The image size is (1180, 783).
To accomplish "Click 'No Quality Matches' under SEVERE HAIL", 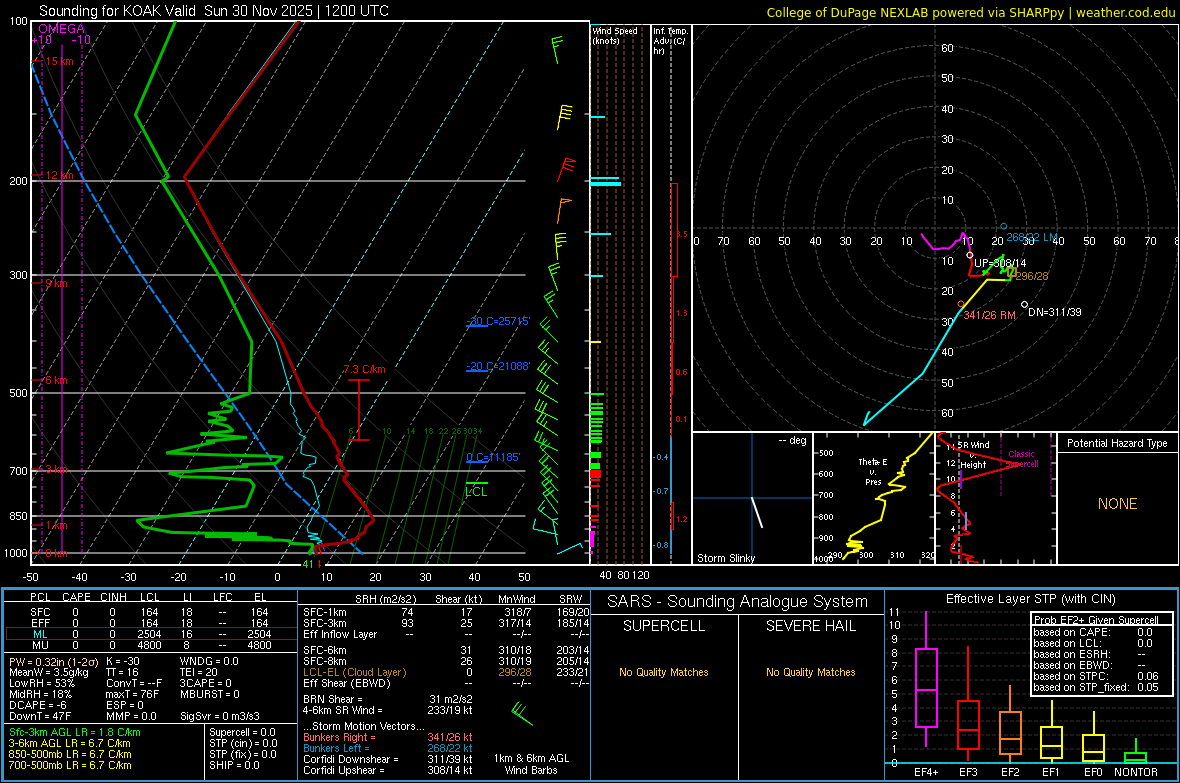I will [x=810, y=672].
